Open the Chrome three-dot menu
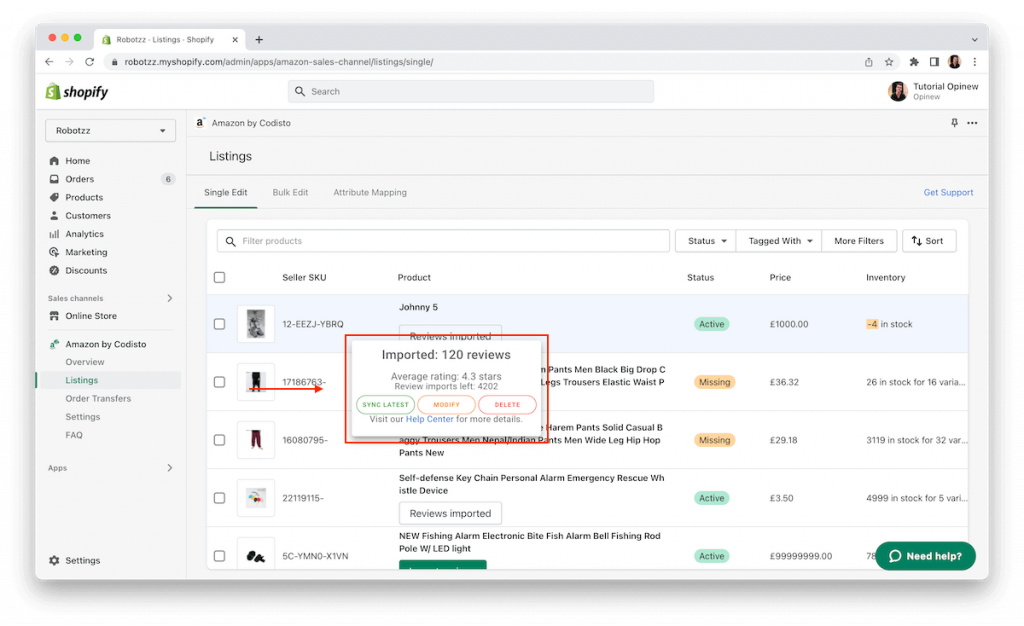 pyautogui.click(x=974, y=62)
